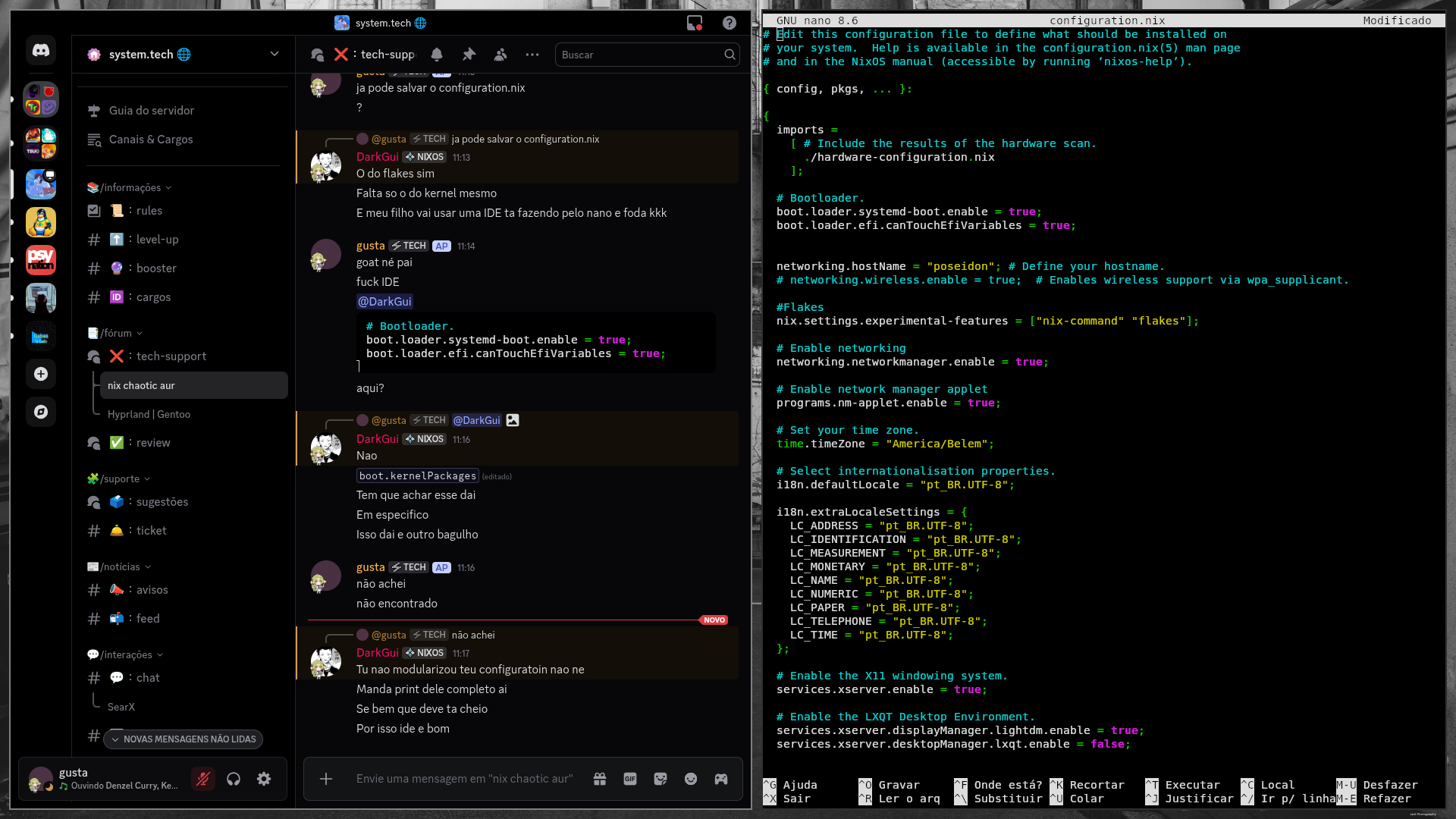Click the @DarkGui mention

click(x=384, y=302)
